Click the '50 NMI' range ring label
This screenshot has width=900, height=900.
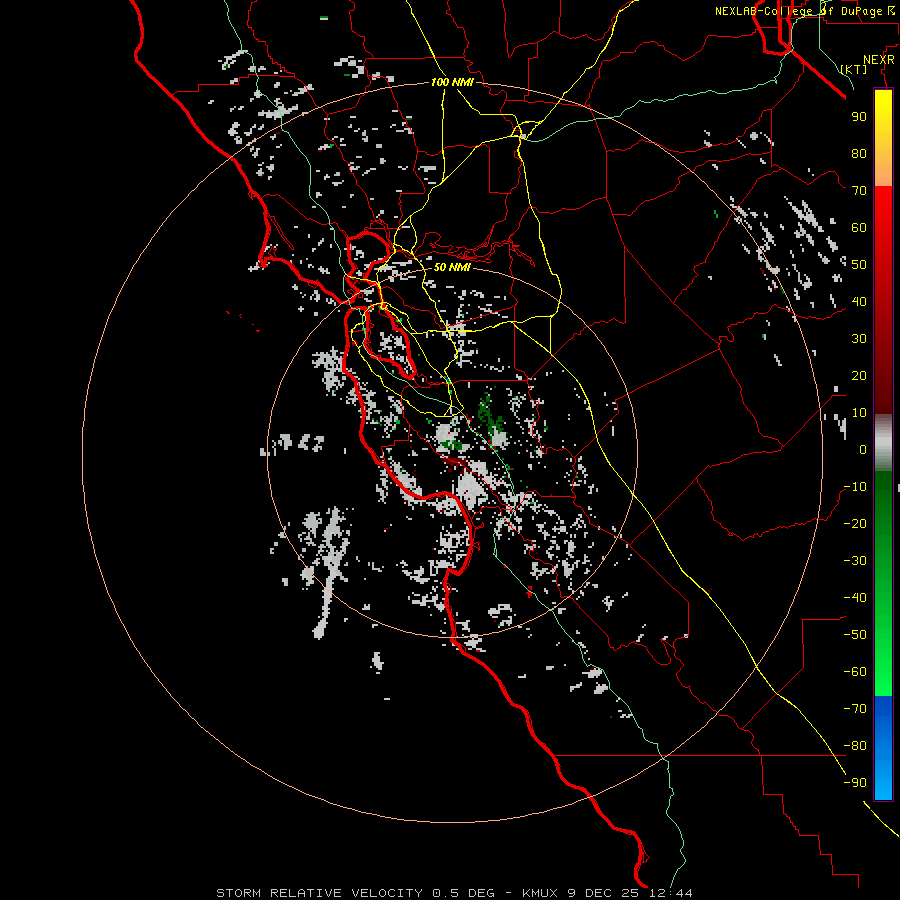click(x=452, y=267)
